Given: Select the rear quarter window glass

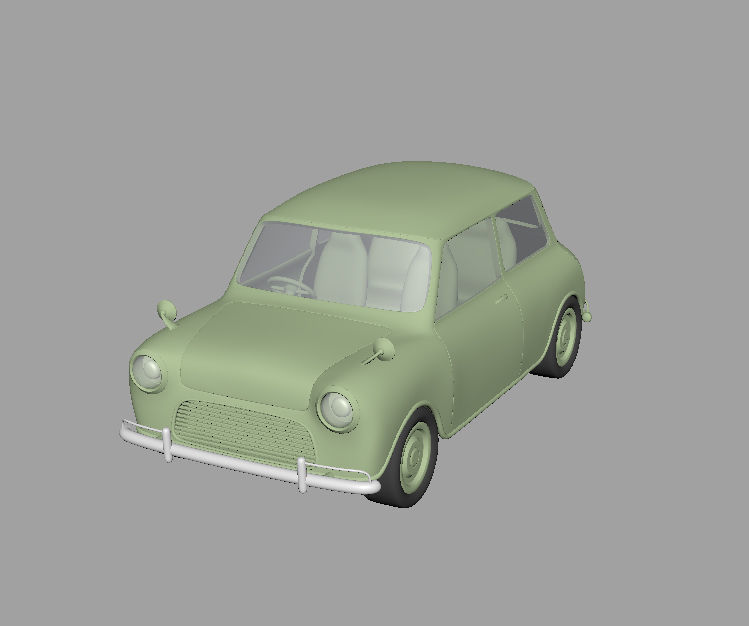Looking at the screenshot, I should [522, 231].
